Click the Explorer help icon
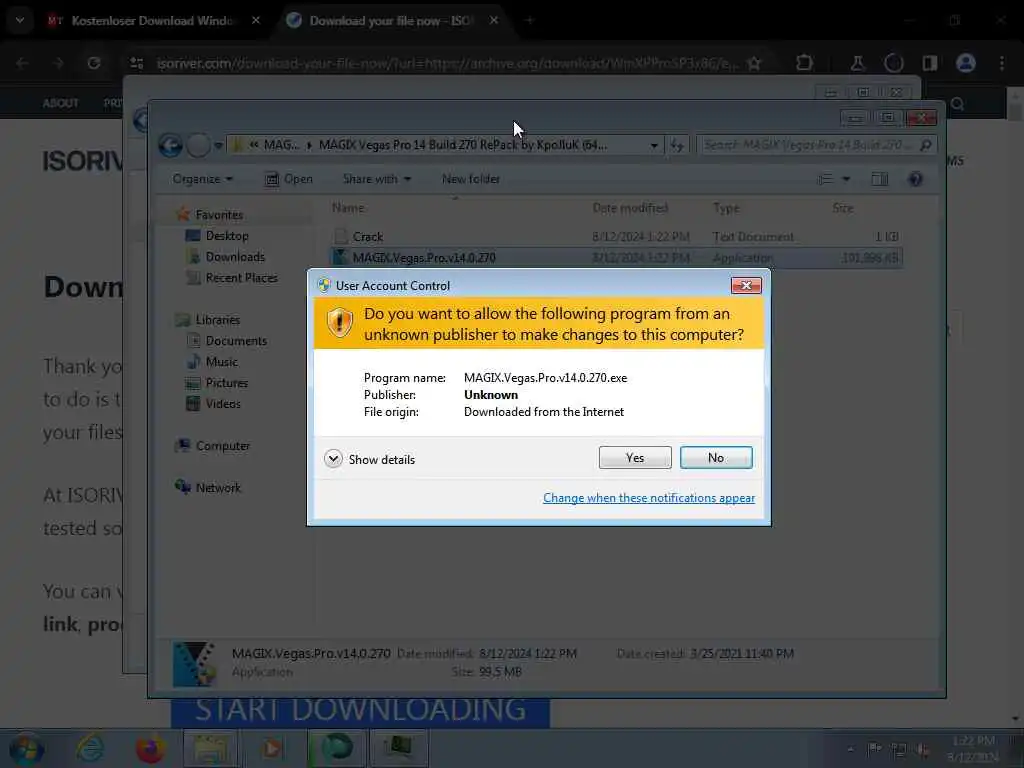 (916, 179)
